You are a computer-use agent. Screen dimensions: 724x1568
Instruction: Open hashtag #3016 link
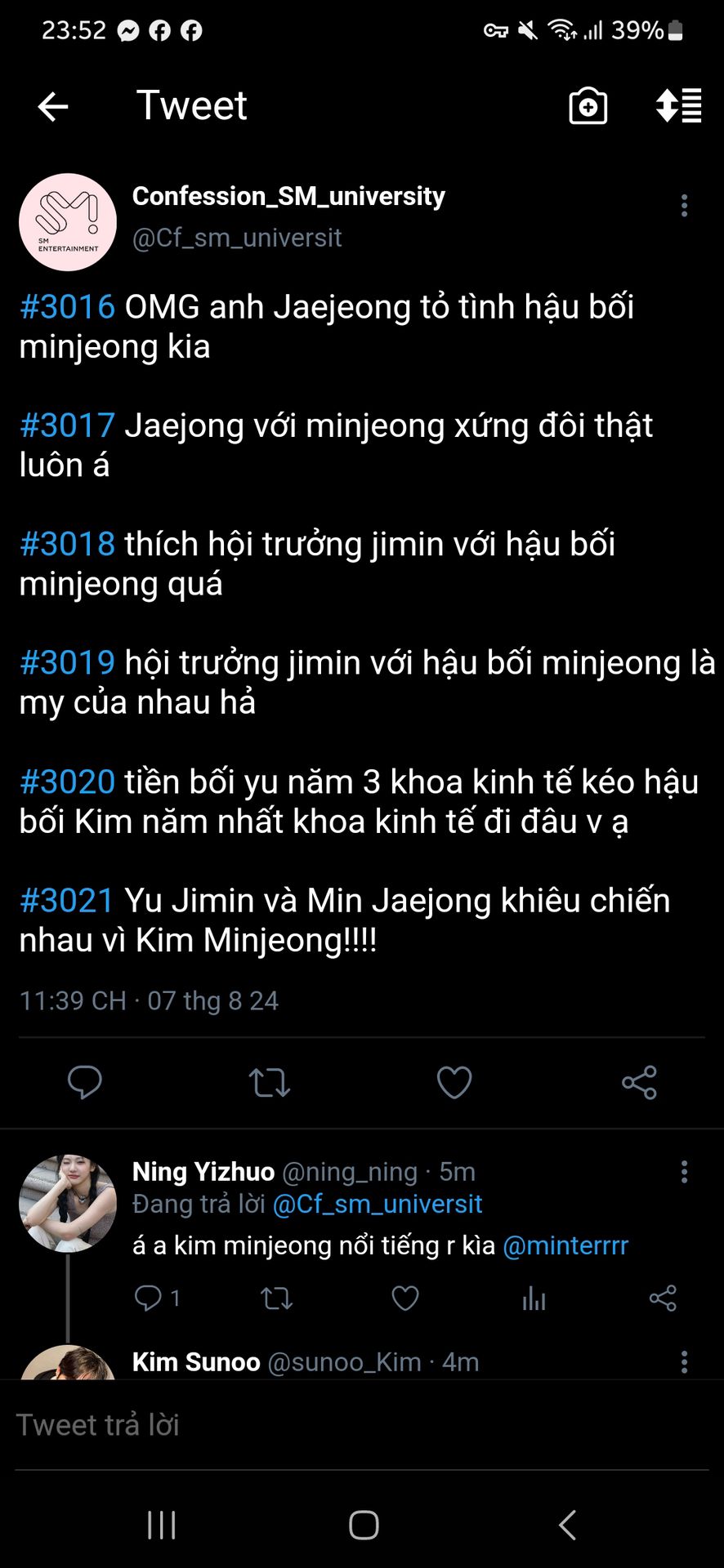(x=68, y=307)
